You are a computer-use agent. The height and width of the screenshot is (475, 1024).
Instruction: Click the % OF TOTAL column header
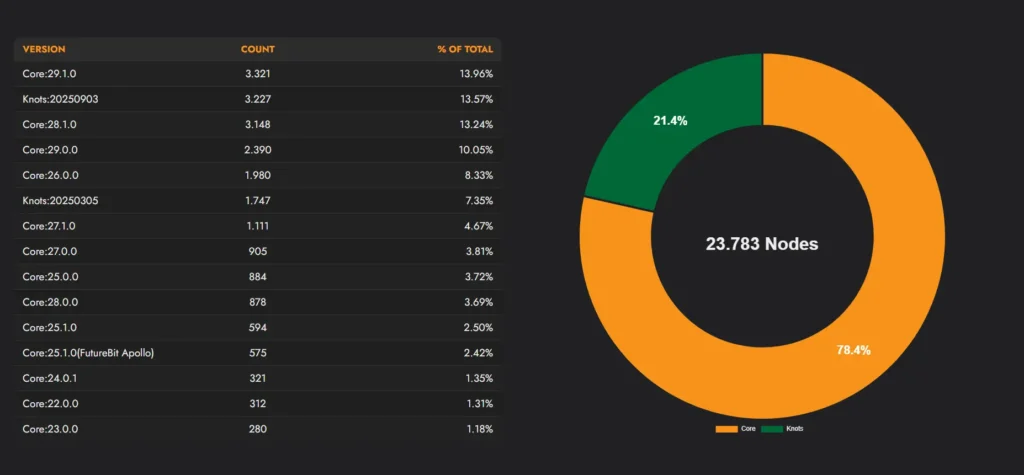(x=464, y=49)
